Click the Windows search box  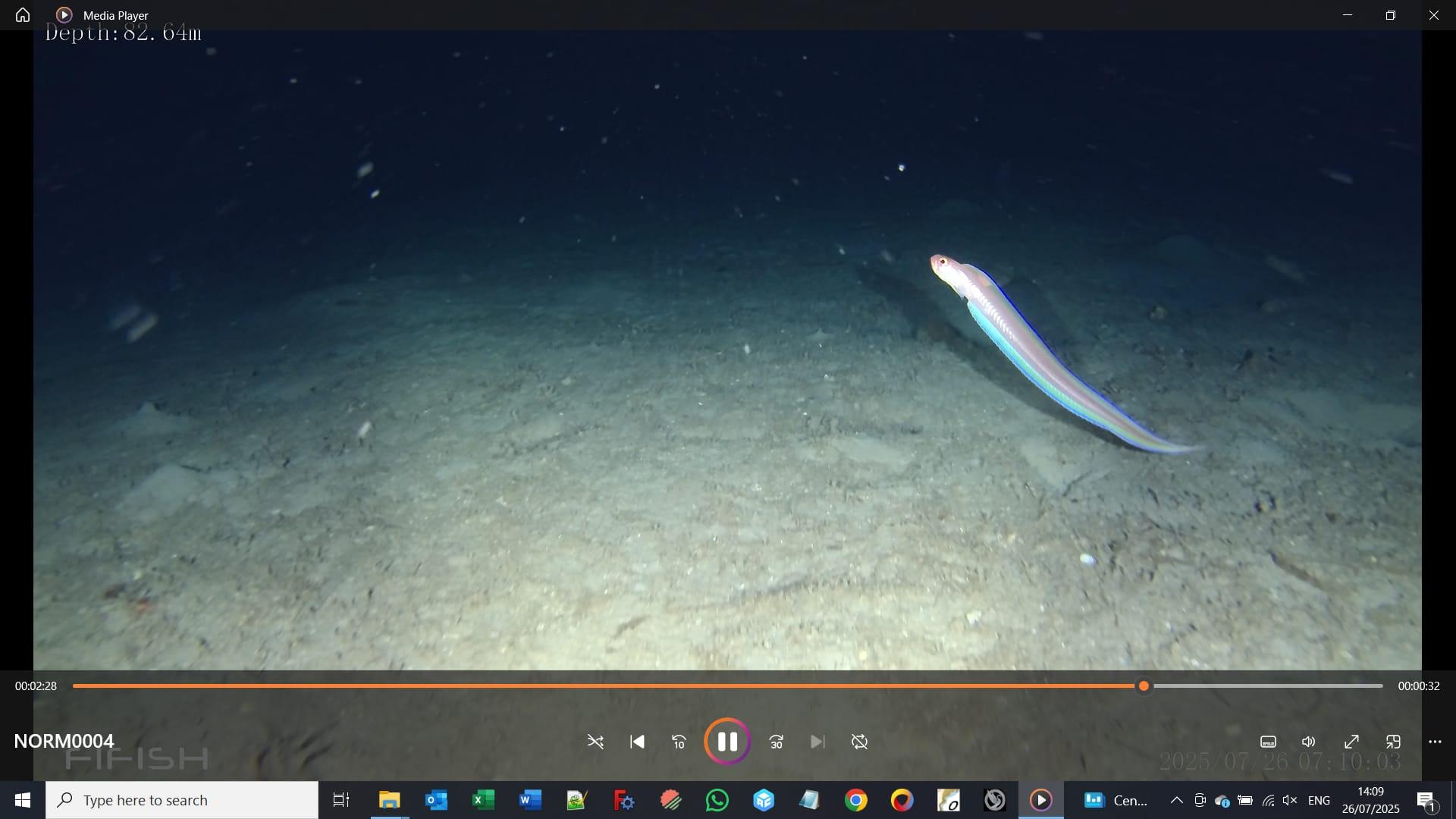(x=182, y=800)
